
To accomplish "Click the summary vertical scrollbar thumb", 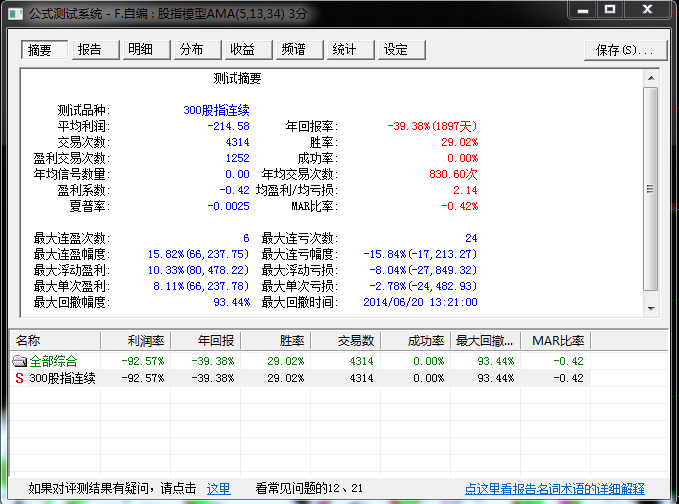I will tap(651, 189).
